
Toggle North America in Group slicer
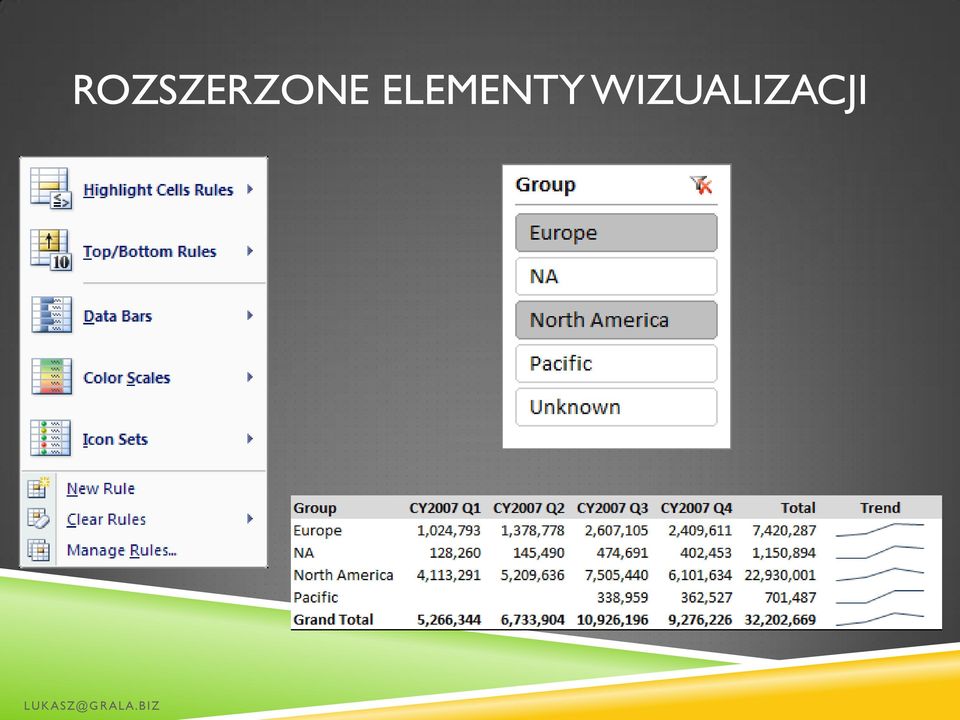point(616,320)
